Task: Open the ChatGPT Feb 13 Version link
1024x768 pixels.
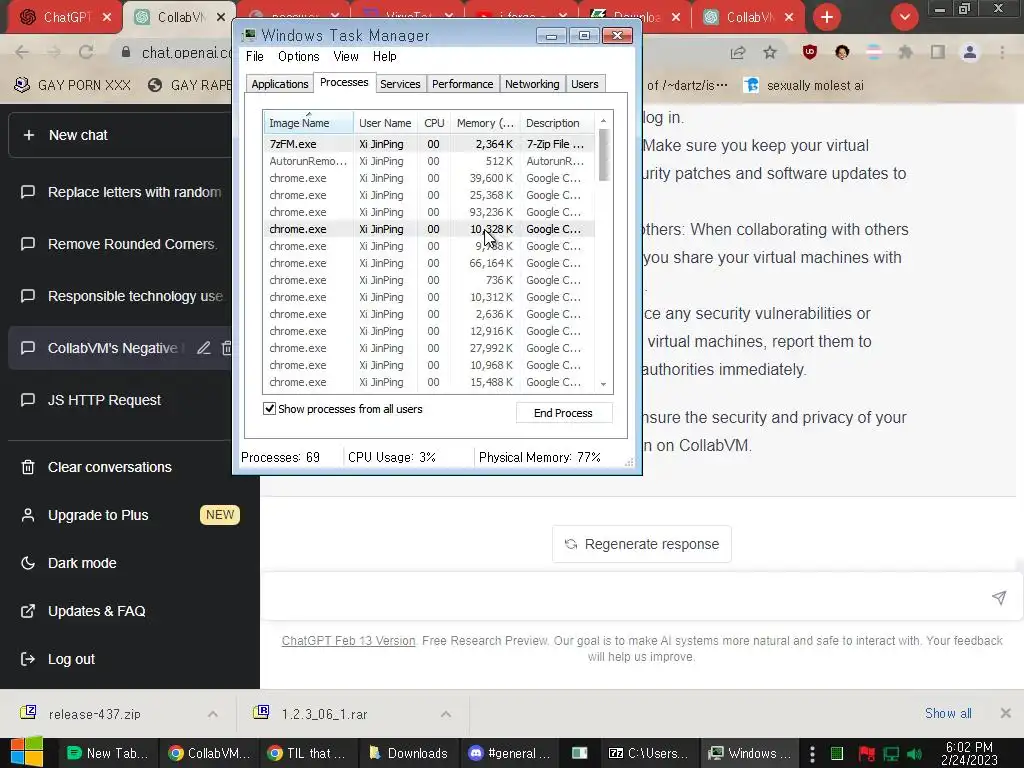Action: pyautogui.click(x=349, y=641)
